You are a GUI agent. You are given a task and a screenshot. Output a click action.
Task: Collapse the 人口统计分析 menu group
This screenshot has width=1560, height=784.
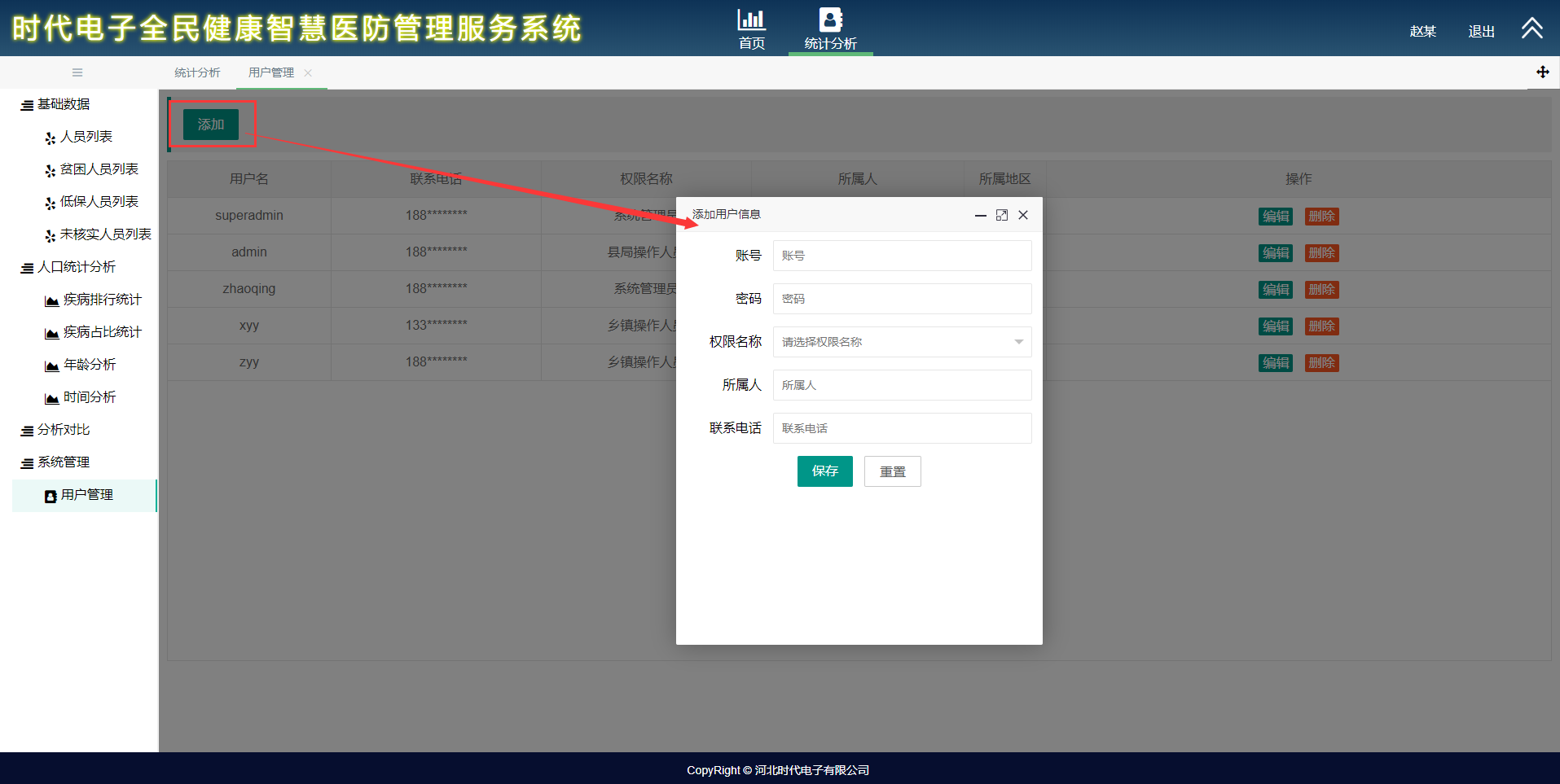coord(76,267)
